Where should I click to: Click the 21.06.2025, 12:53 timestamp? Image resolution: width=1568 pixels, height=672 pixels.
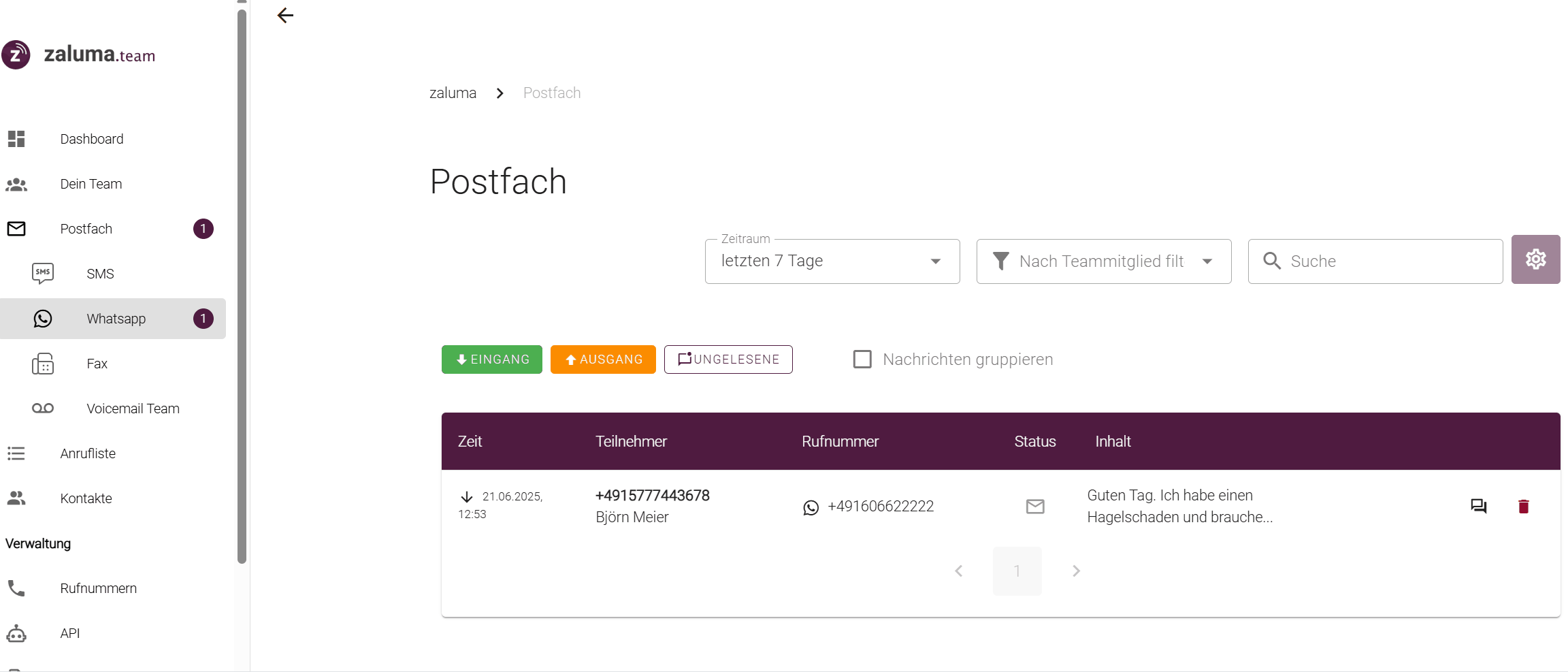pos(501,505)
